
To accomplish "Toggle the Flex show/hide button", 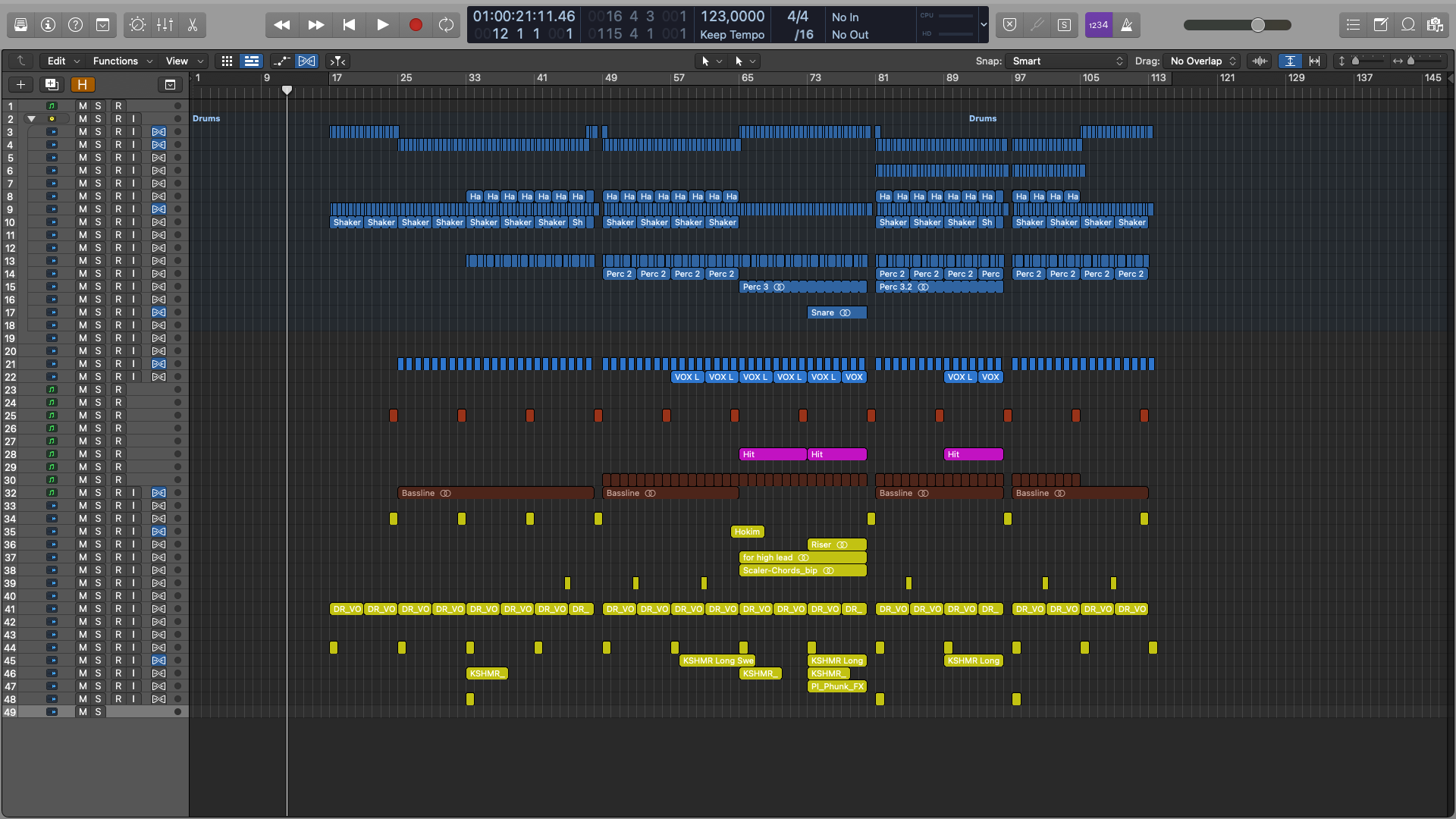I will click(306, 61).
